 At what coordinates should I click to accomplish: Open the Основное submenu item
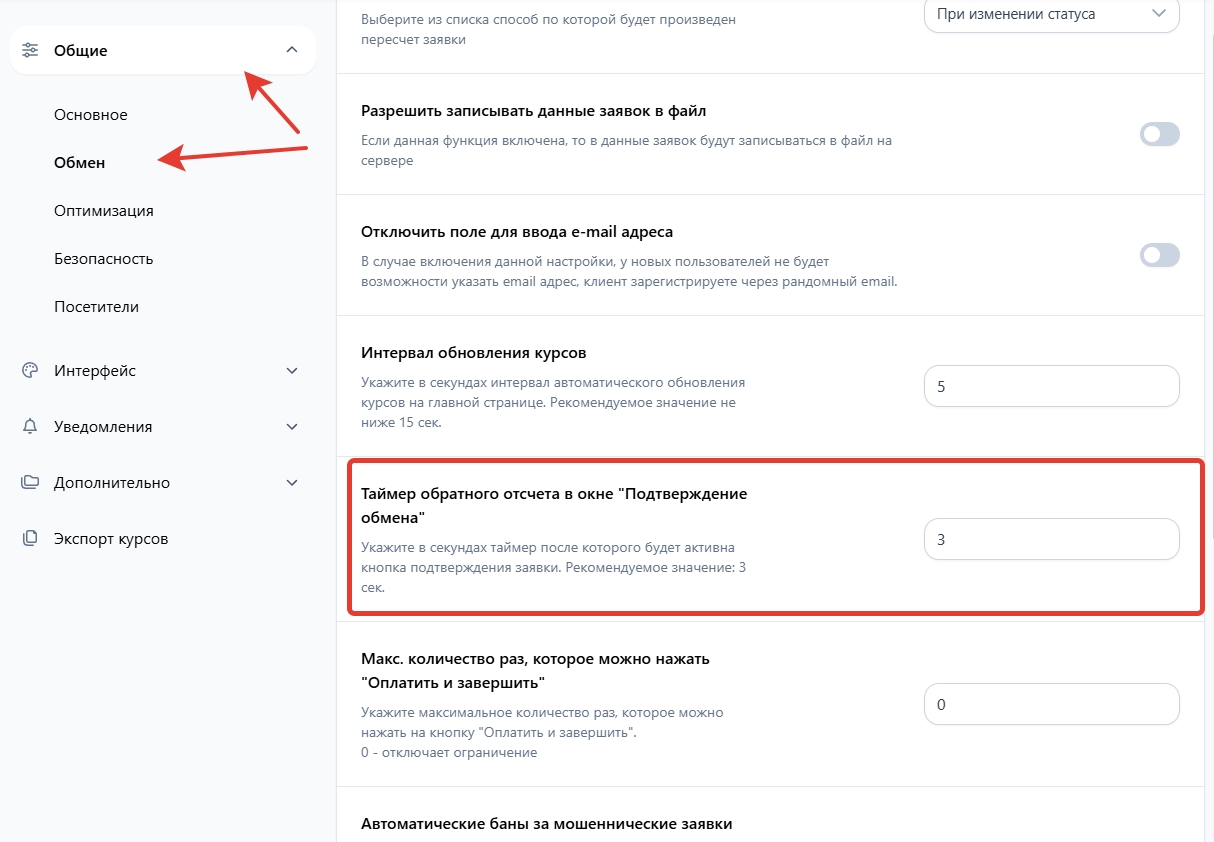91,115
